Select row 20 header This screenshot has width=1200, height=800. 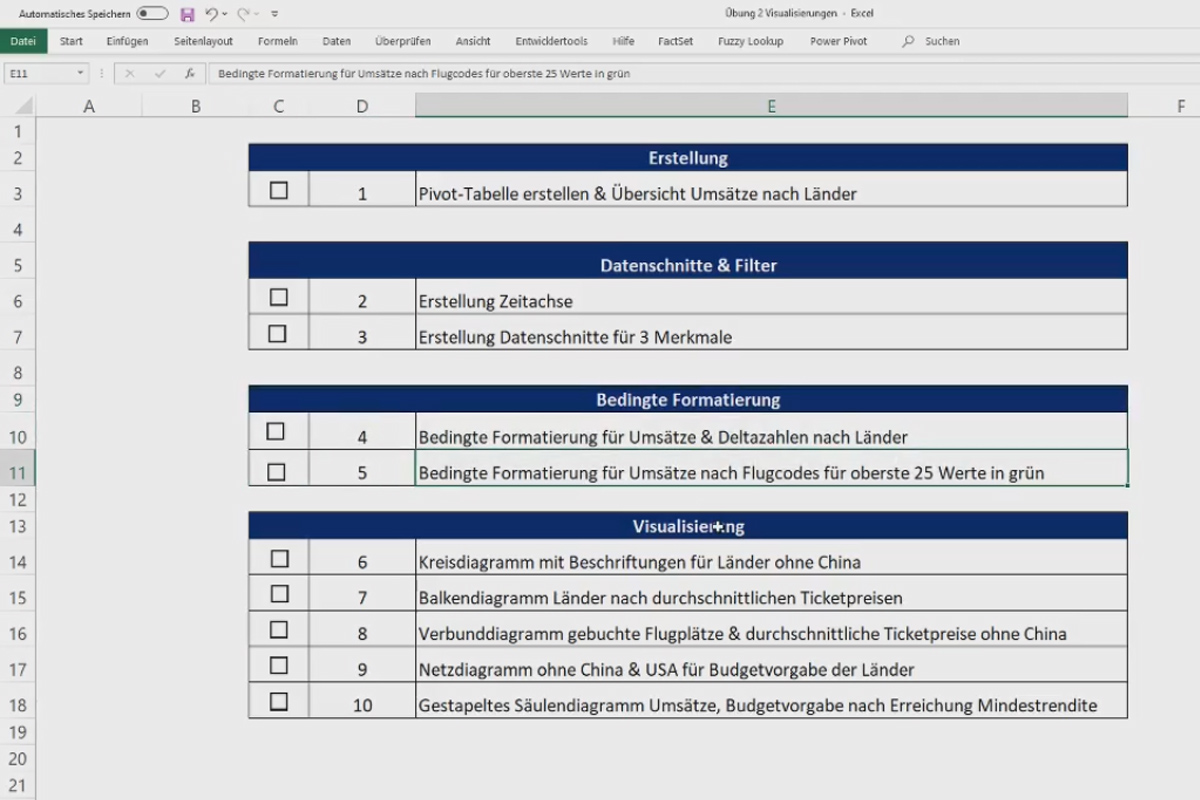18,760
